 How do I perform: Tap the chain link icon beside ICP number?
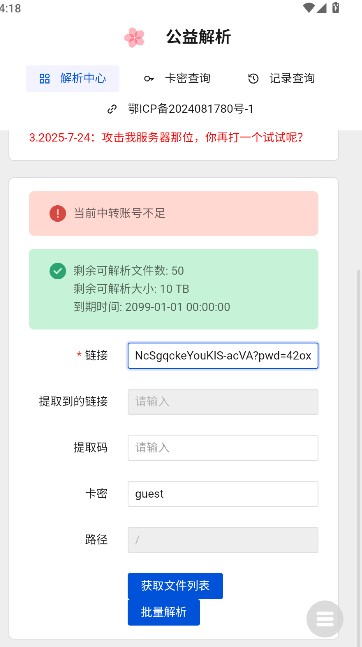[x=112, y=109]
